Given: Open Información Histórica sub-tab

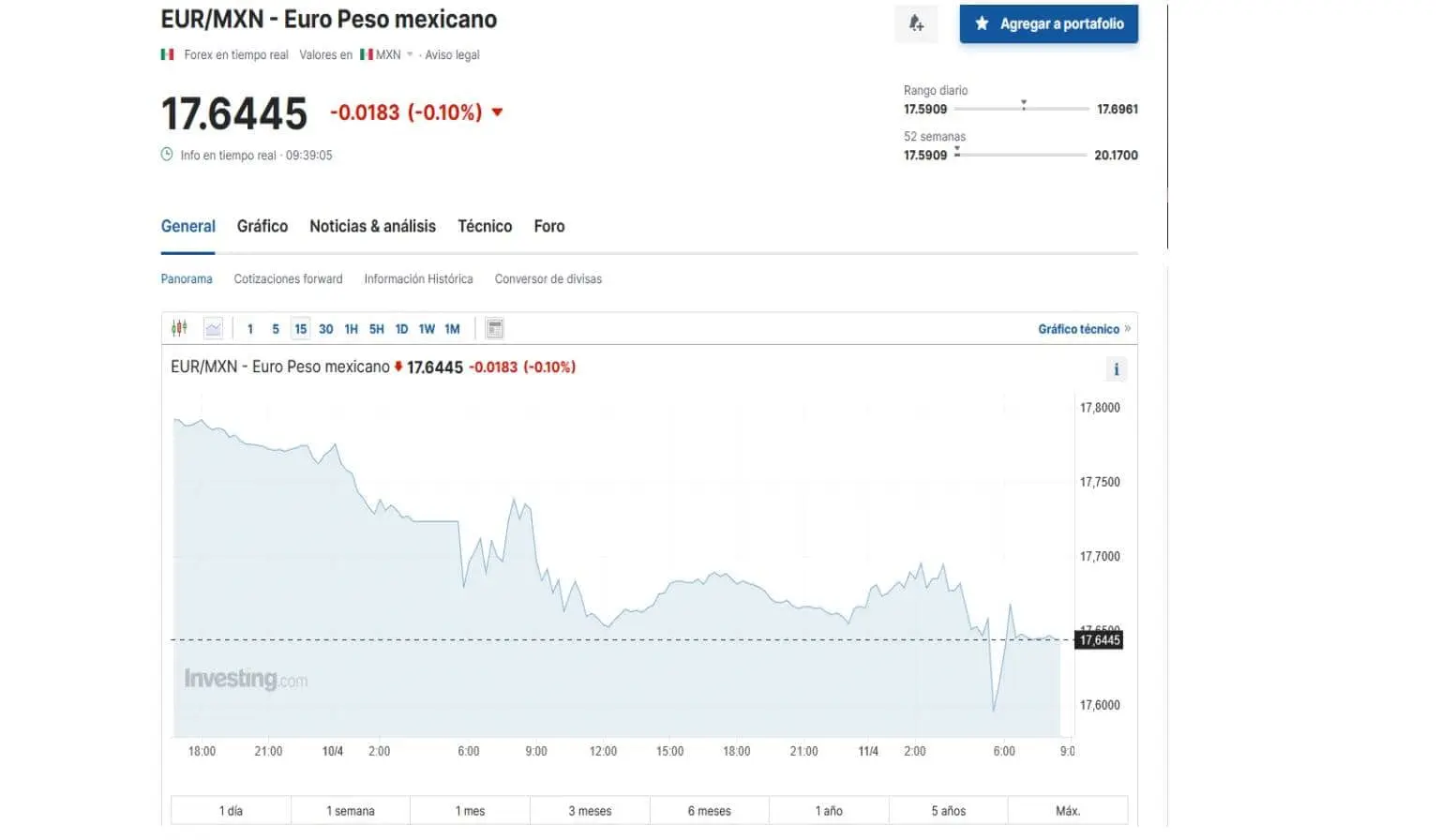Looking at the screenshot, I should pyautogui.click(x=419, y=279).
